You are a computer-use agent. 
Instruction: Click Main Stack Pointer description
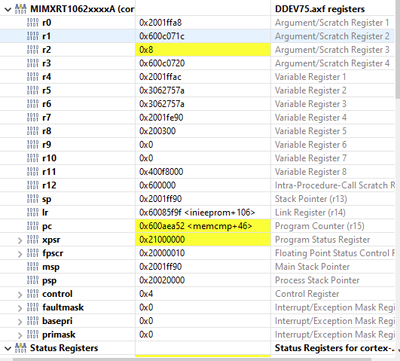[x=312, y=267]
